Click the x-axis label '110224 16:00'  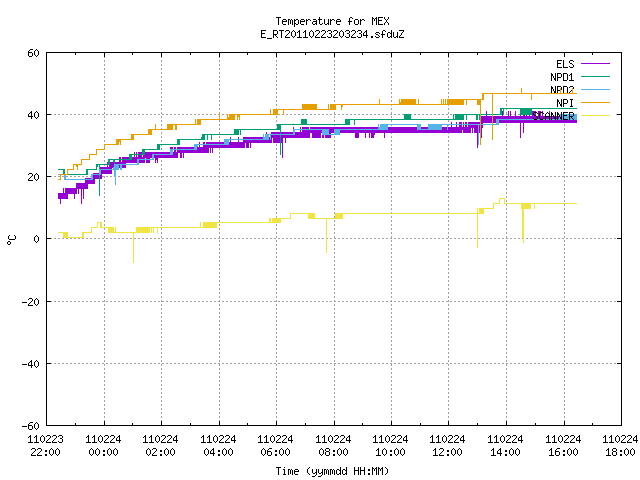coord(564,446)
